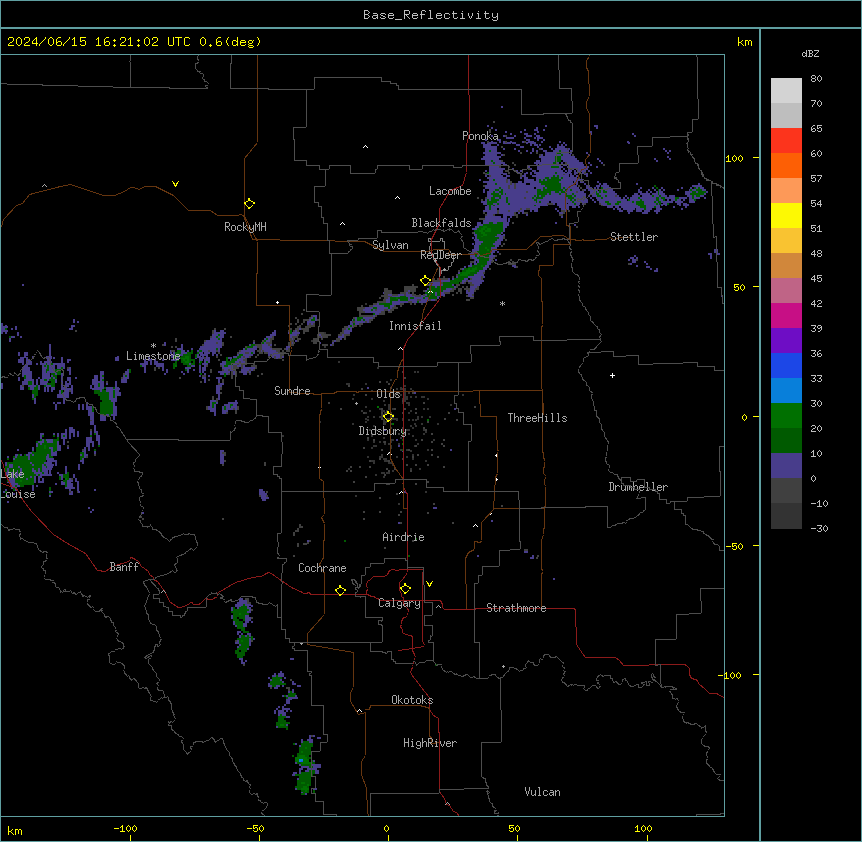Click the Cochrane town label
Image resolution: width=862 pixels, height=842 pixels.
(322, 568)
